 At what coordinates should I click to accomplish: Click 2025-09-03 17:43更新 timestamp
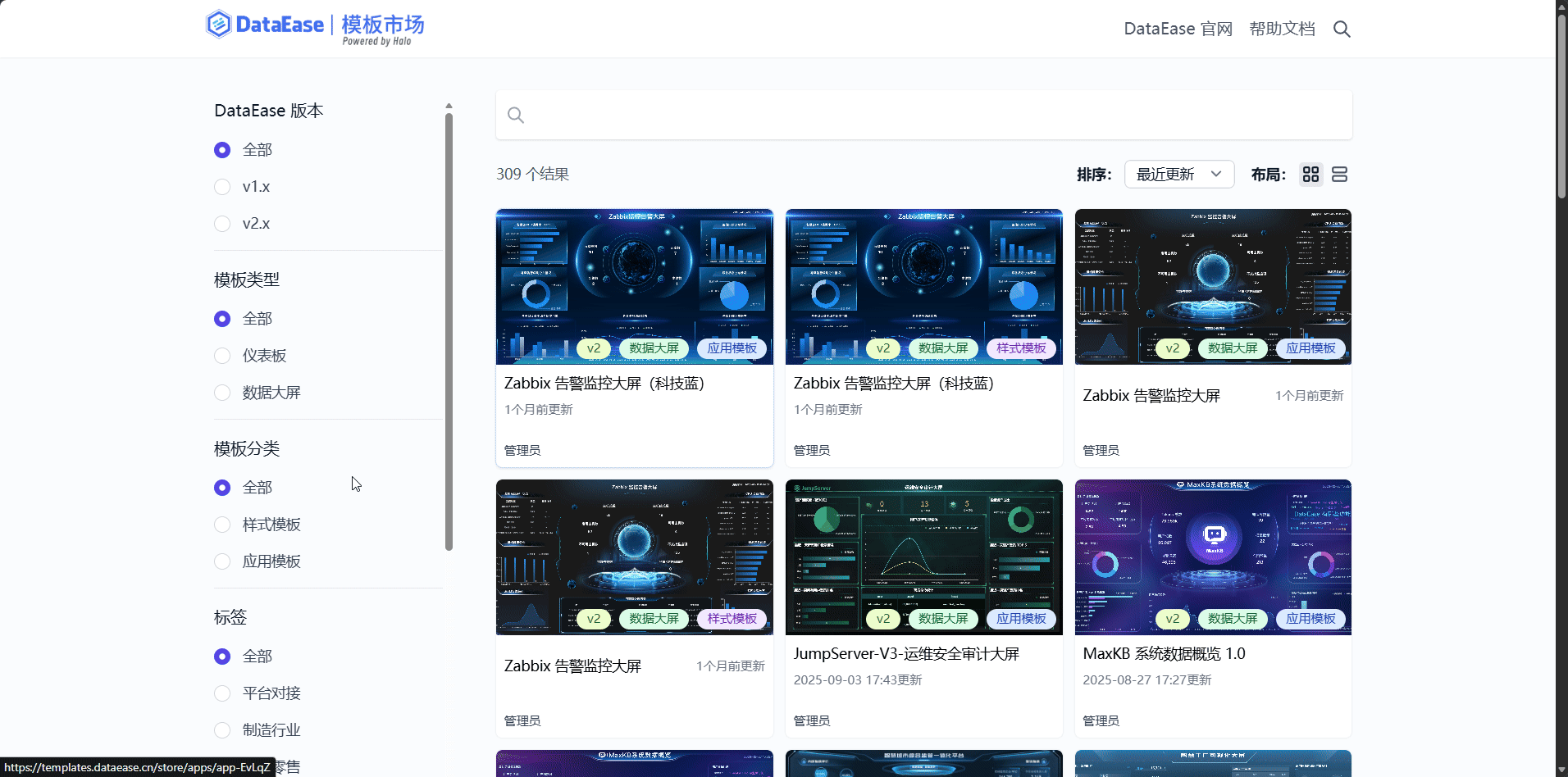coord(858,680)
